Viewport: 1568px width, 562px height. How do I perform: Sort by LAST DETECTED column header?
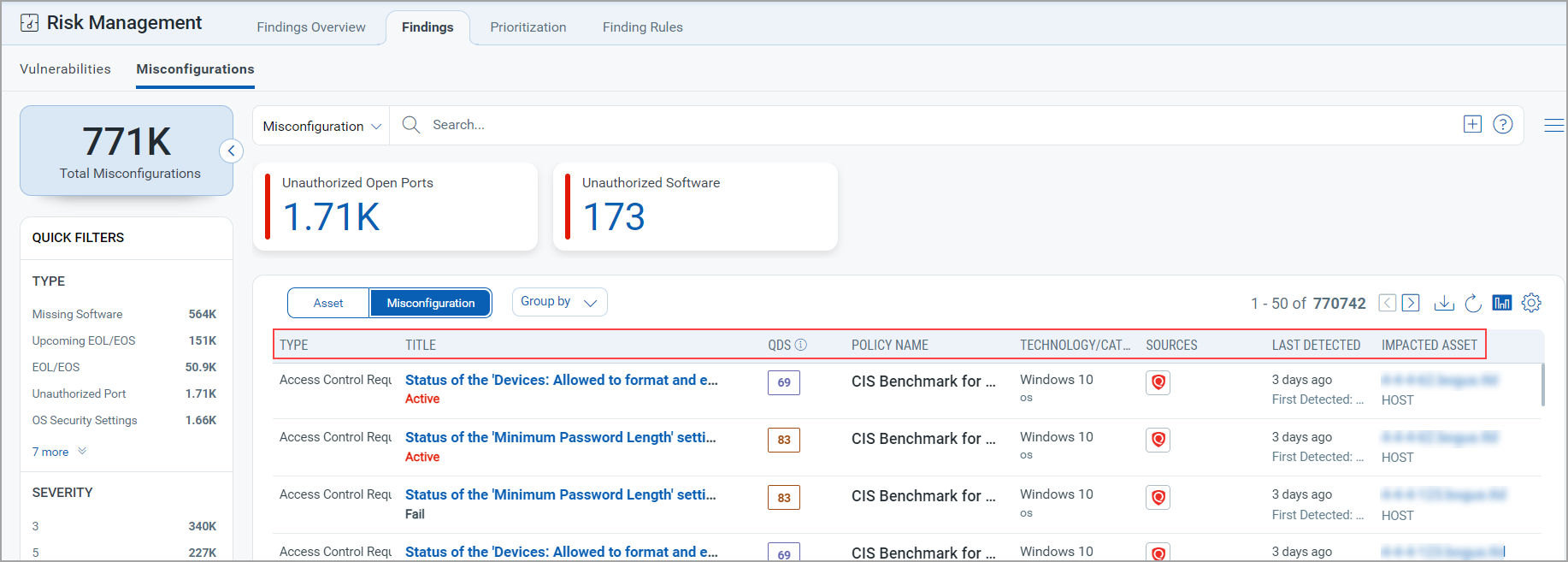(1316, 345)
